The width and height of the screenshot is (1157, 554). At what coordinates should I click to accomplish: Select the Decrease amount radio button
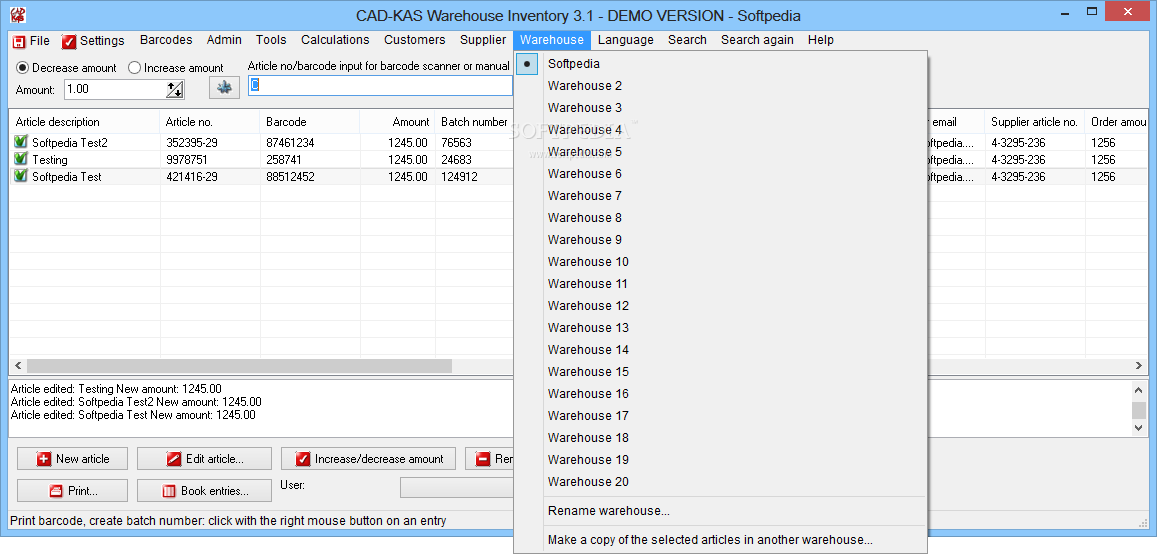[22, 67]
